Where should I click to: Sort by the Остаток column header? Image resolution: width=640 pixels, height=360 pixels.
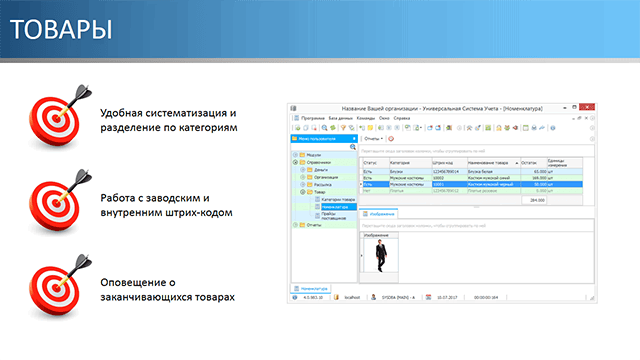533,163
